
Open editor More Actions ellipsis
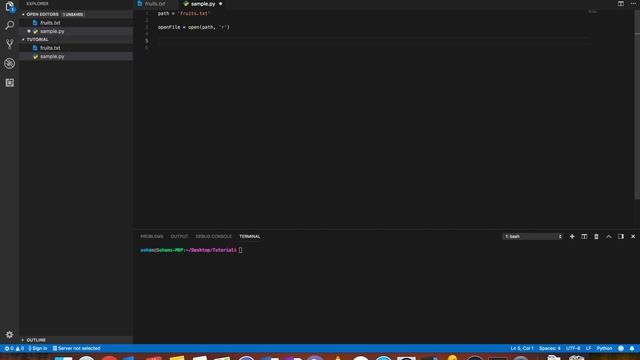[x=633, y=4]
